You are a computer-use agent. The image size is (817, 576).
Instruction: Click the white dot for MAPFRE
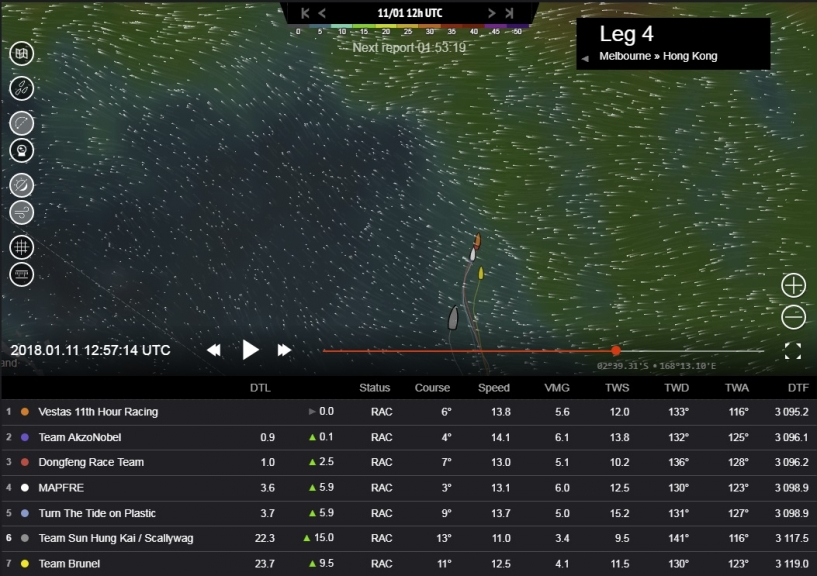tap(24, 488)
